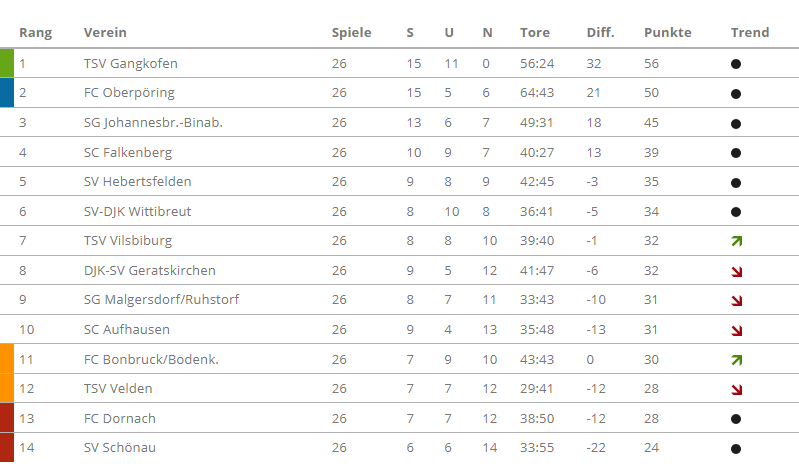Screen dimensions: 799x467
Task: Click the green rank marker next to rank 1
Action: click(x=7, y=63)
